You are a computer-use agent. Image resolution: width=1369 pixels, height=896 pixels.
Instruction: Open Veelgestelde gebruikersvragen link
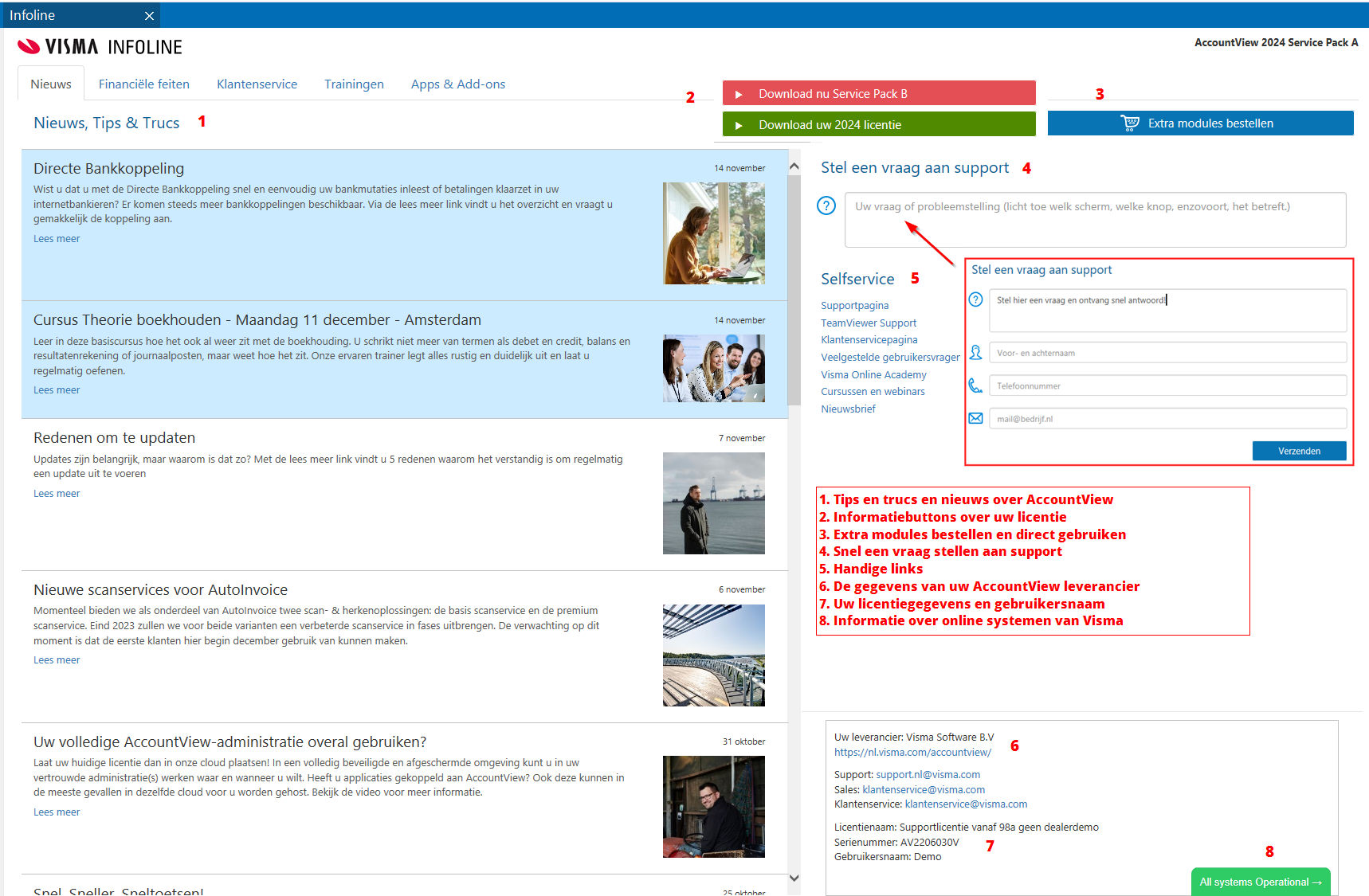click(890, 358)
